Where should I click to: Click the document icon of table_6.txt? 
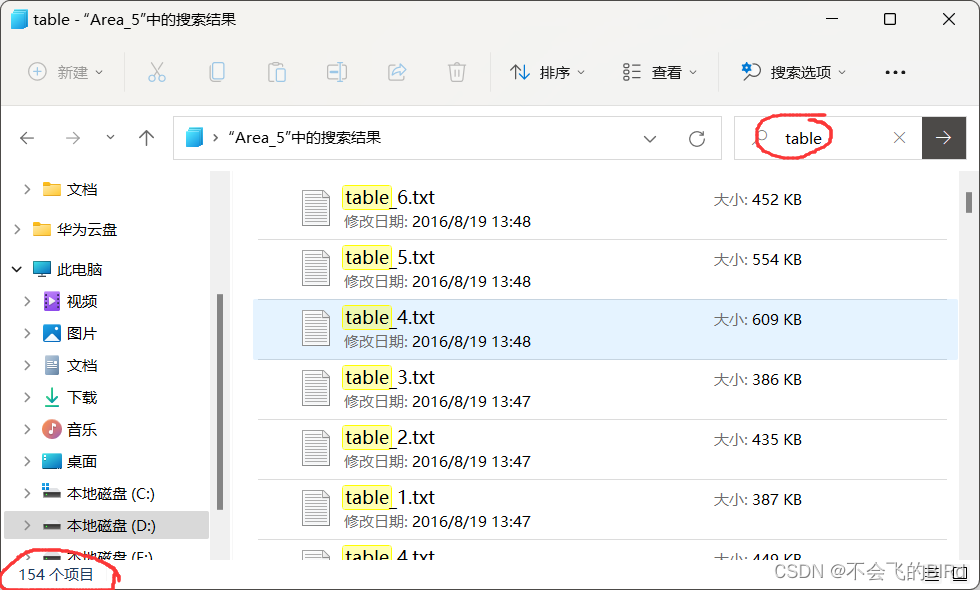pyautogui.click(x=316, y=208)
